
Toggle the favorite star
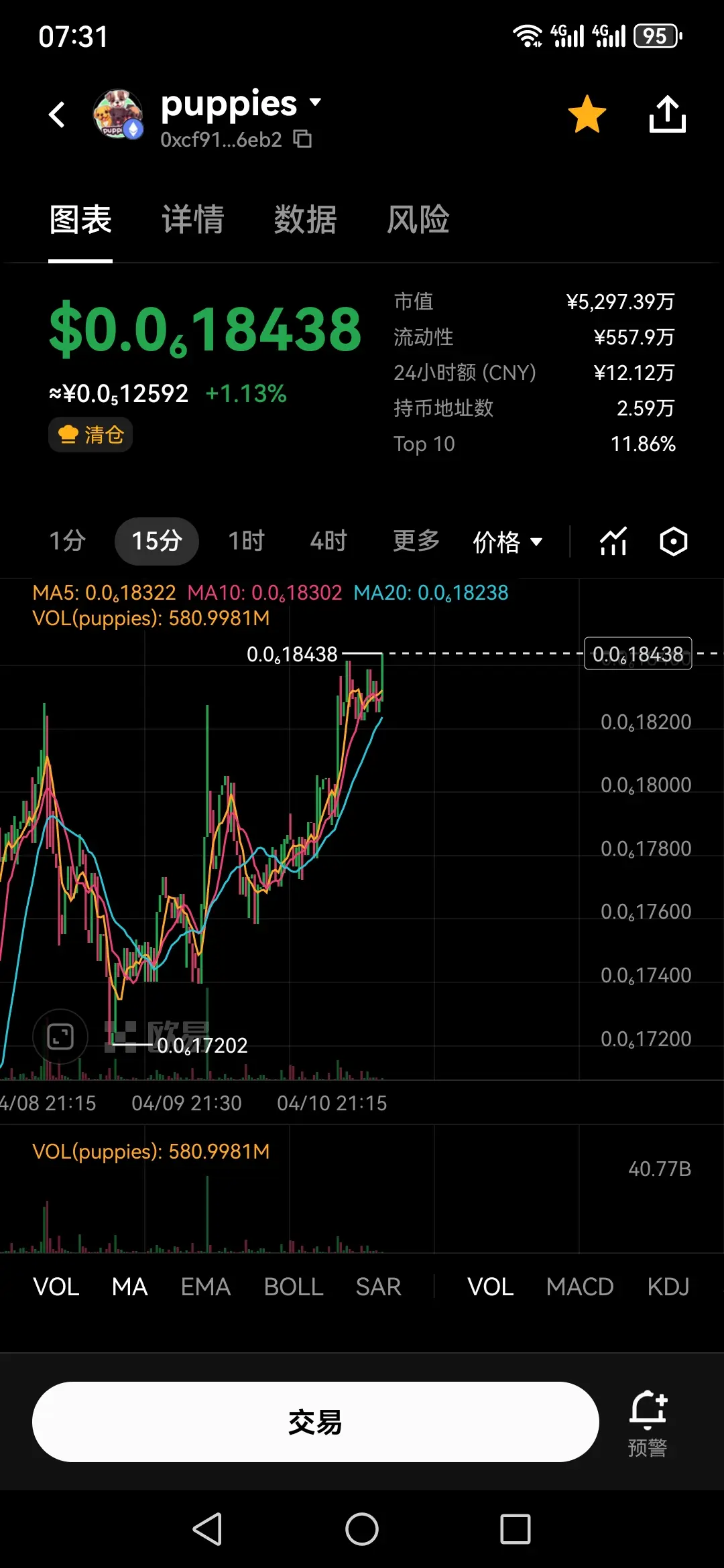point(587,114)
